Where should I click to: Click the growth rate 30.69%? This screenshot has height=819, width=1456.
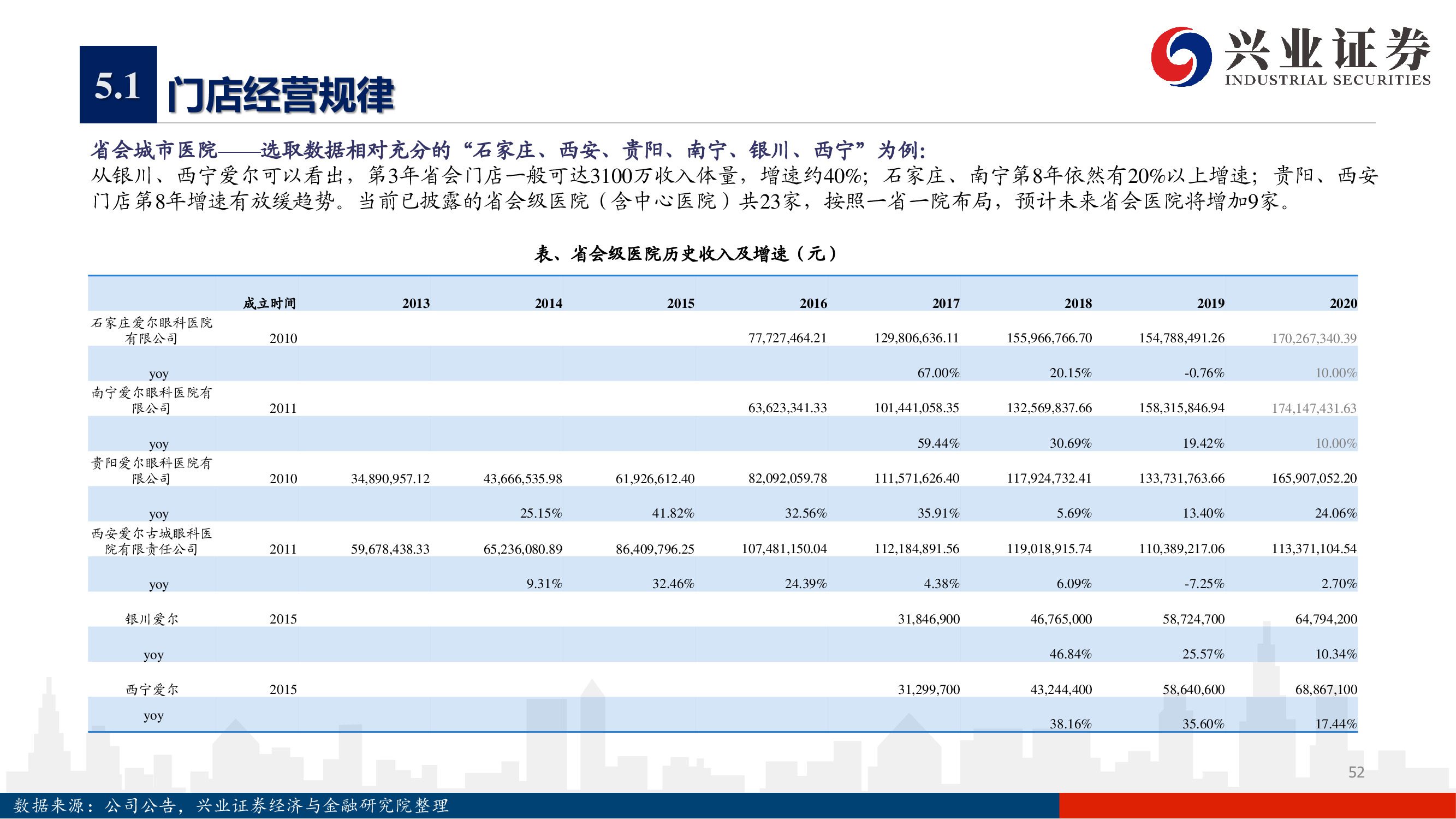click(x=1071, y=443)
